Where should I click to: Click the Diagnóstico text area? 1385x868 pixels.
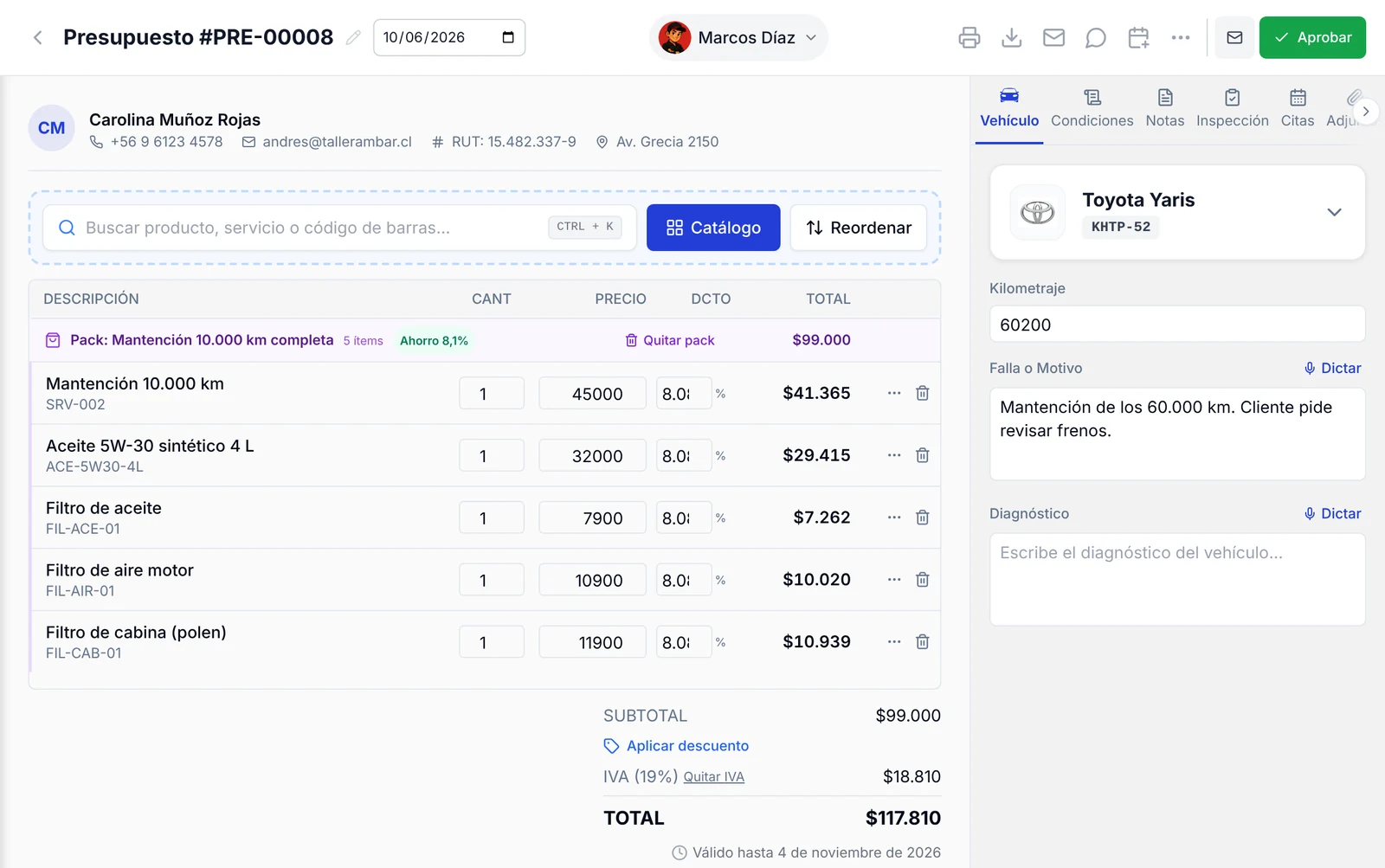coord(1177,580)
